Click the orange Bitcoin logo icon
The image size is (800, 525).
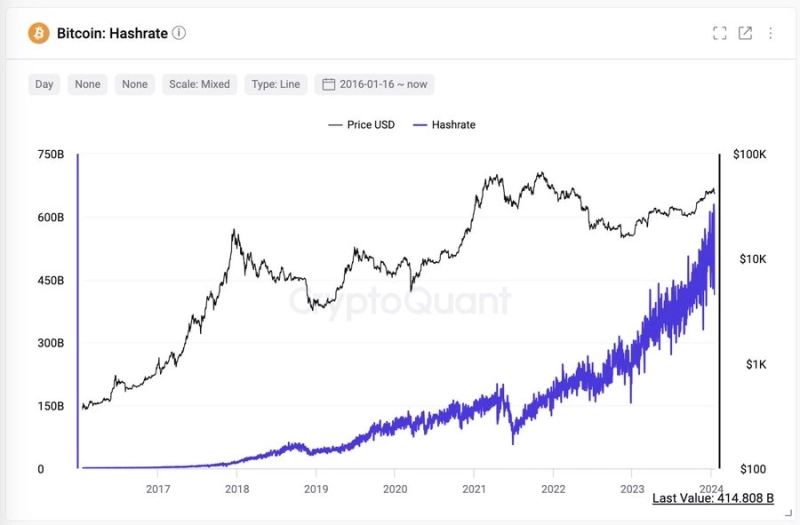[39, 33]
